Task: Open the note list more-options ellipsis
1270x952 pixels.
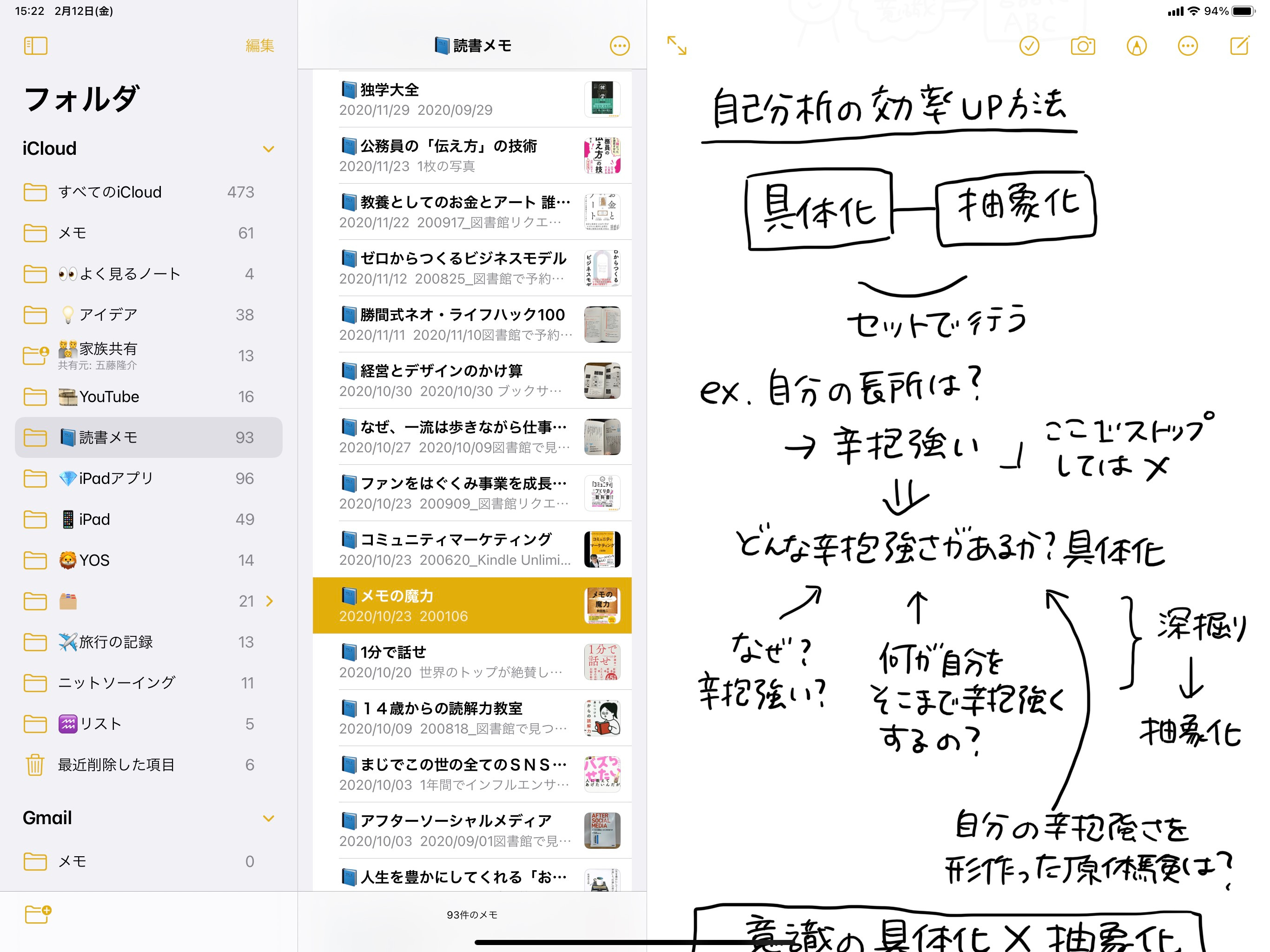Action: click(620, 46)
